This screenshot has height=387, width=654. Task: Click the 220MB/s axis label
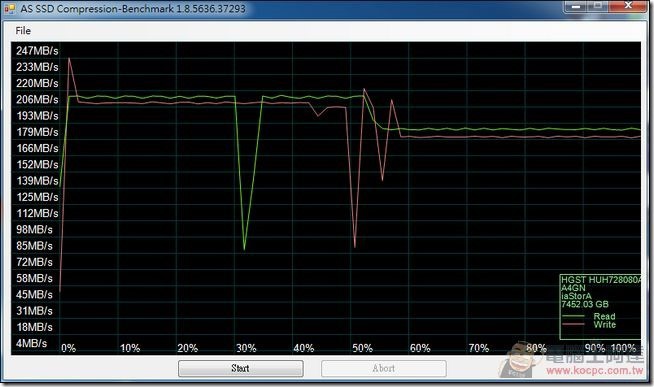coord(37,83)
